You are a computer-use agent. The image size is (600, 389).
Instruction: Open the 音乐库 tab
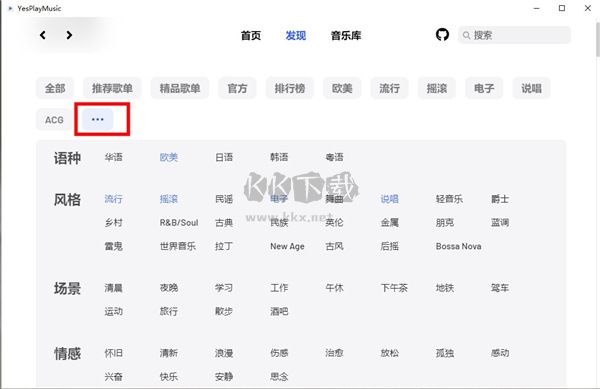tap(346, 36)
